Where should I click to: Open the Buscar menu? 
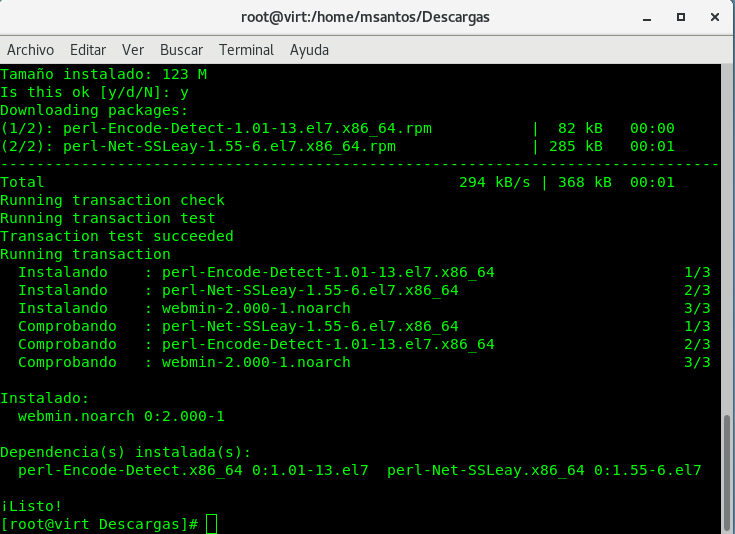click(x=181, y=49)
